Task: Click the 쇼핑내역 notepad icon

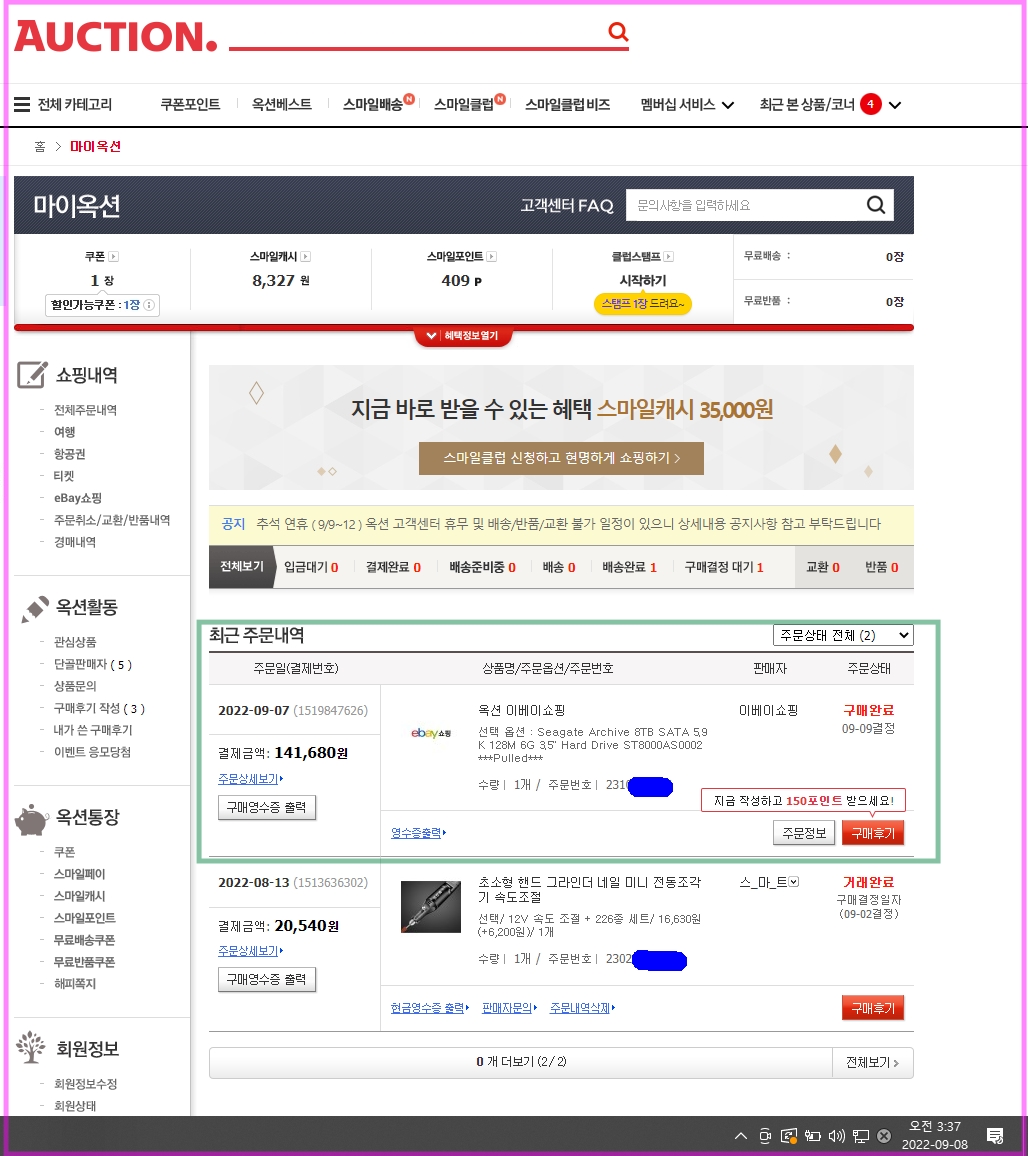Action: tap(32, 375)
